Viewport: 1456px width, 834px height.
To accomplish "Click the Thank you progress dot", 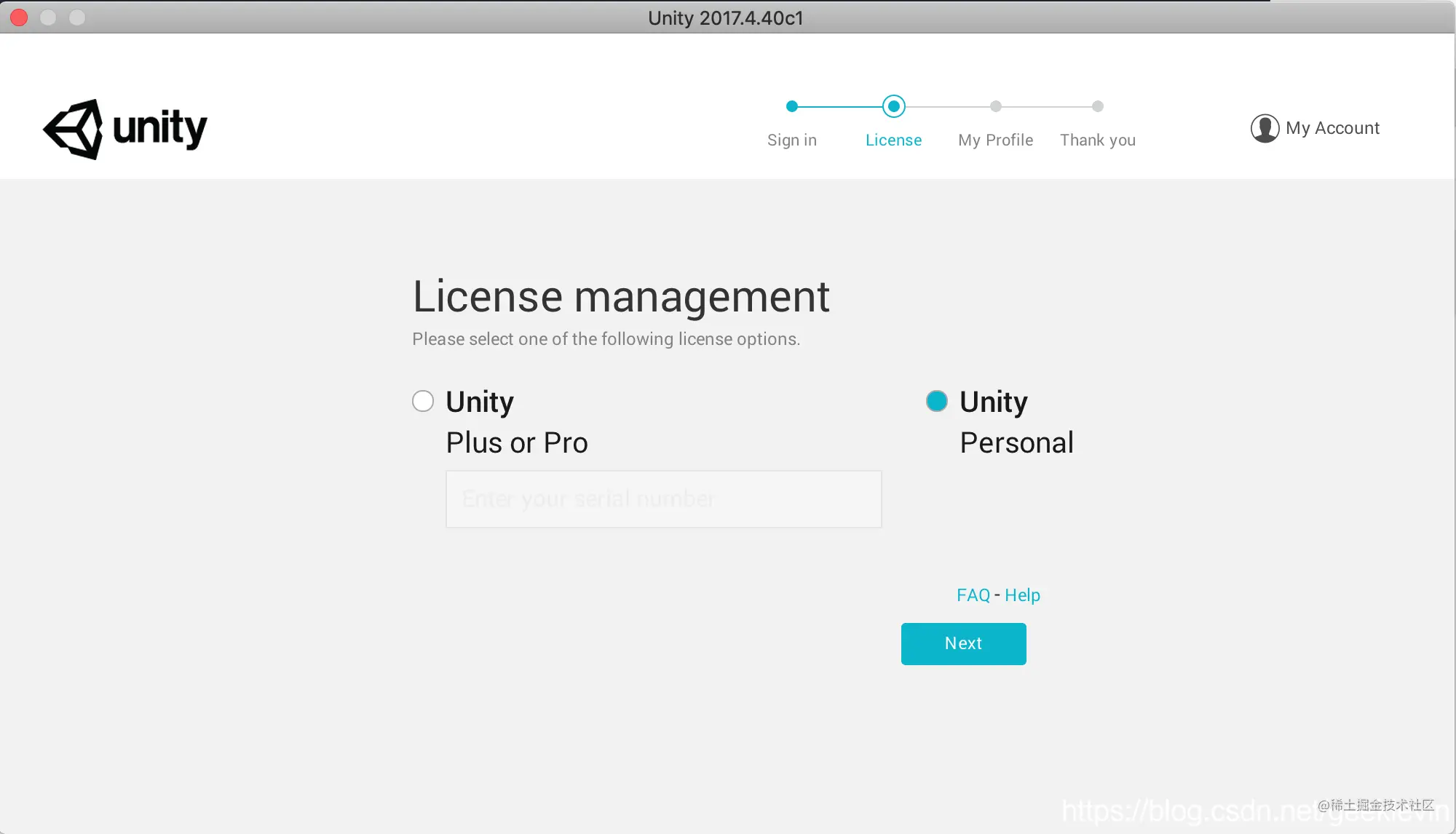I will [1098, 106].
